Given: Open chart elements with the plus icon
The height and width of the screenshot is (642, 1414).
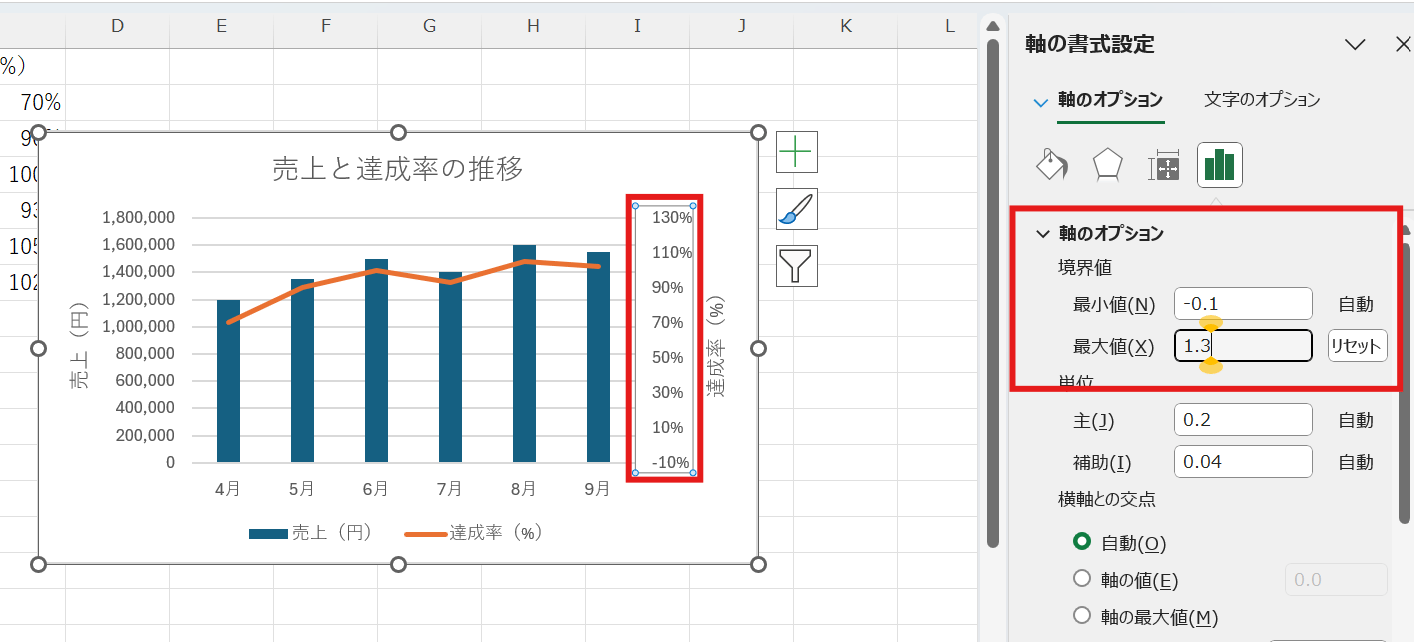Looking at the screenshot, I should [796, 151].
